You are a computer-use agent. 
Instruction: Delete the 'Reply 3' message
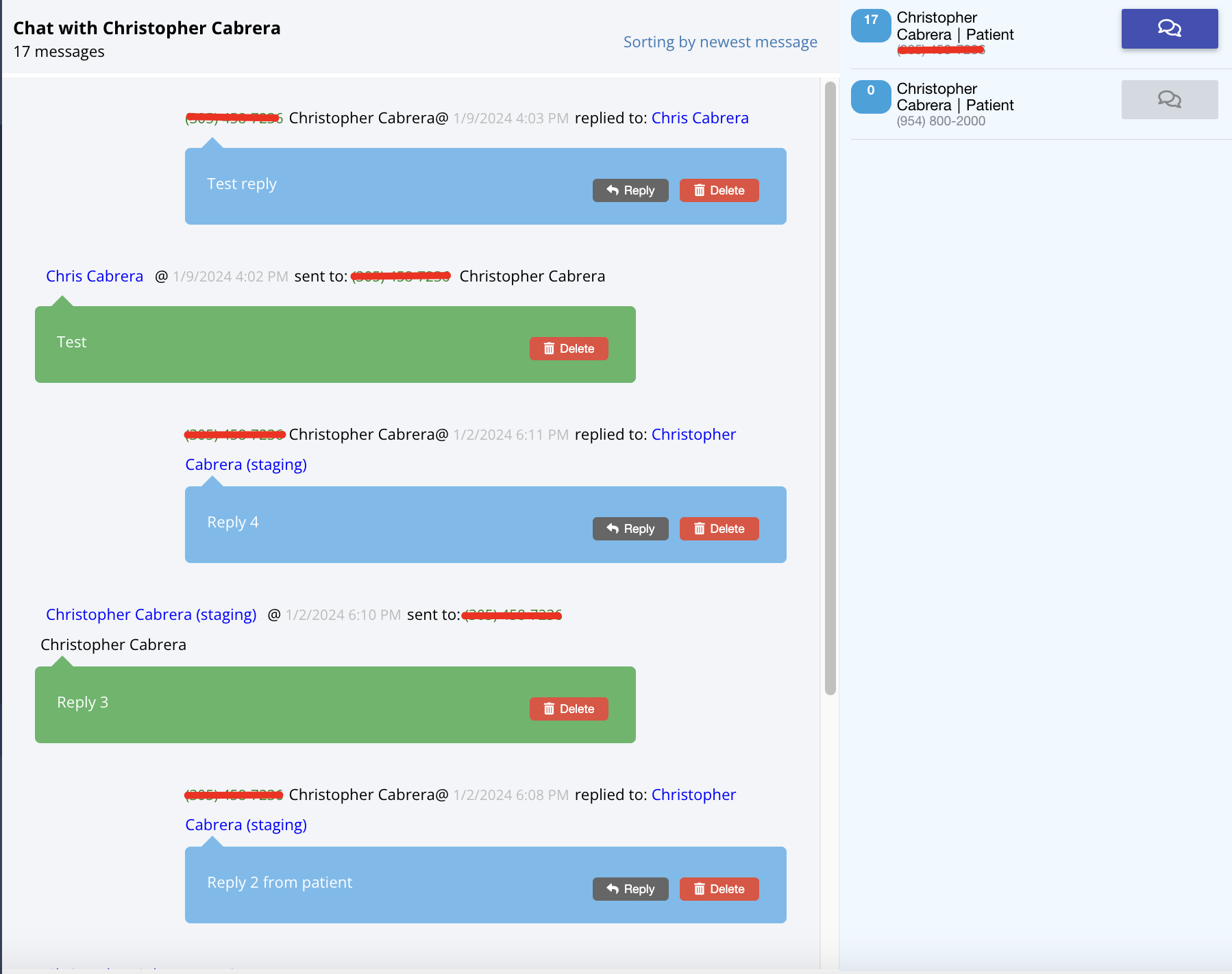tap(568, 709)
